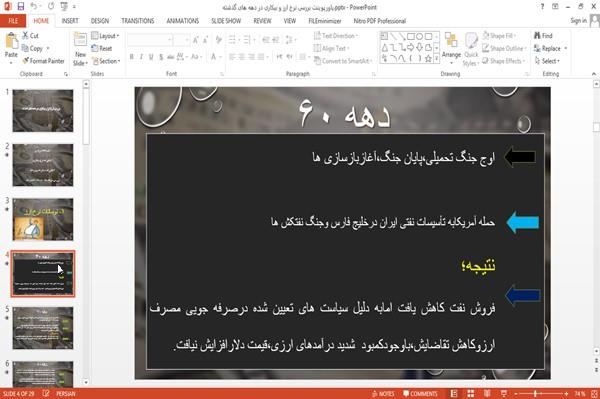This screenshot has width=600, height=399.
Task: Switch to Slide Sorter view icon
Action: coord(471,394)
